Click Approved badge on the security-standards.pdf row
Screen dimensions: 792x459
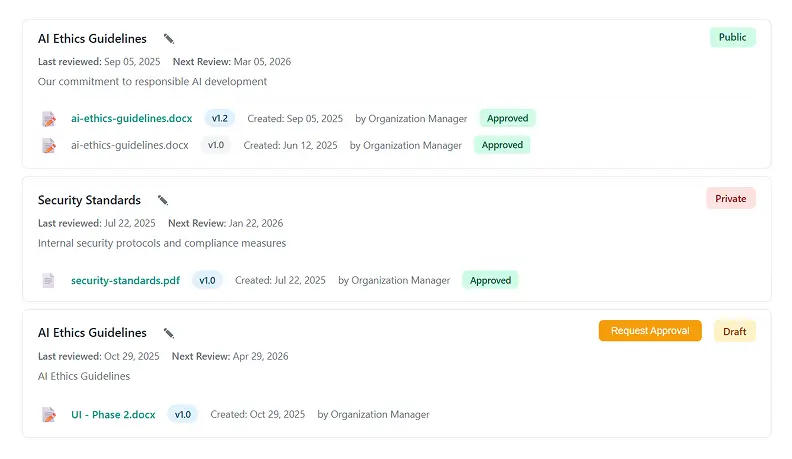coord(490,281)
